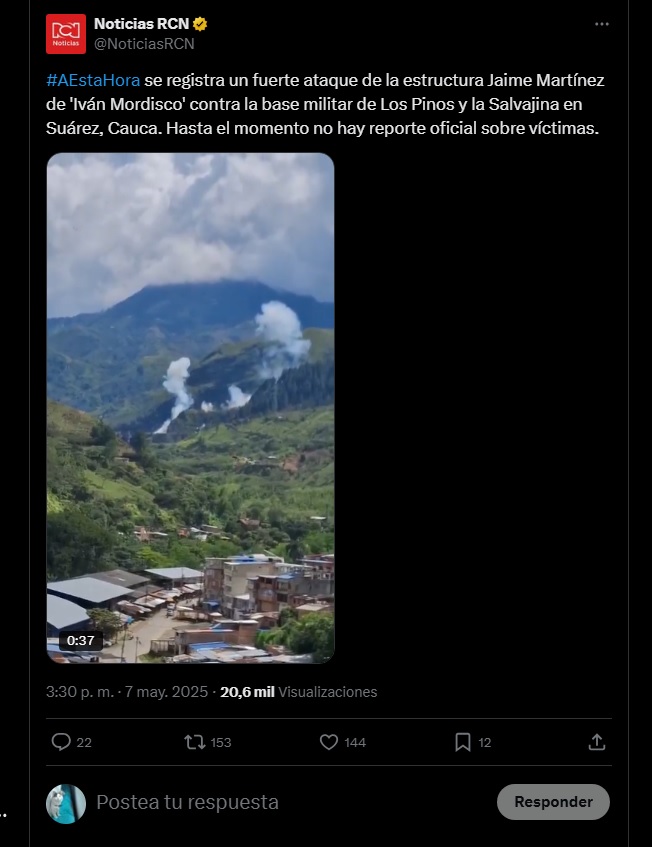
Task: Like the tweet with the heart icon
Action: [329, 742]
